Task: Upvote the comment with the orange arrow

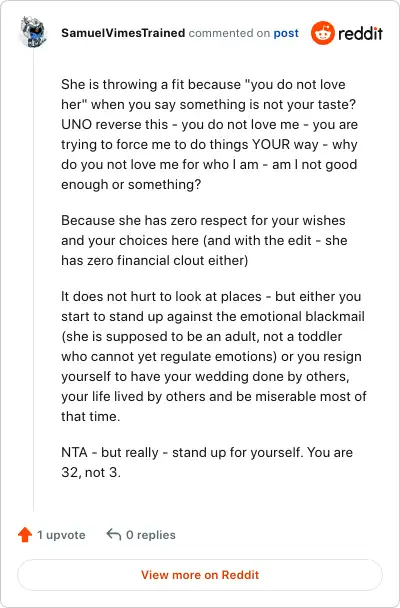Action: coord(25,535)
